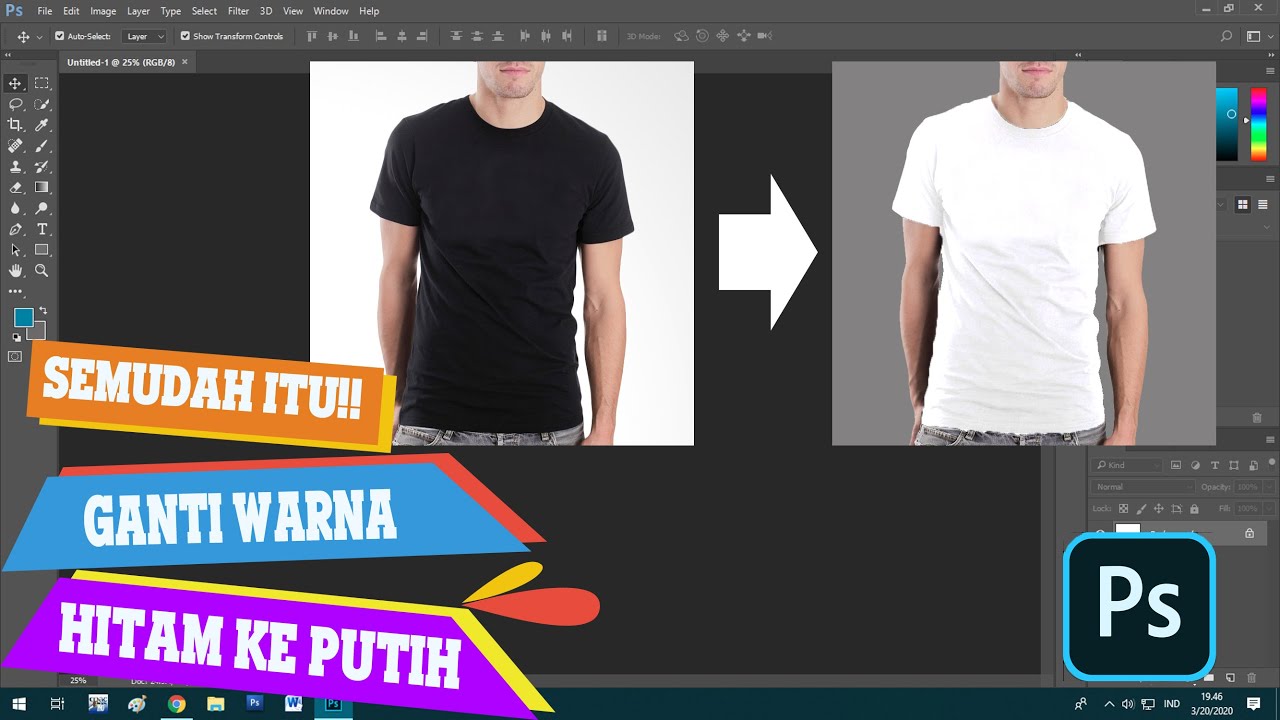Open search icon in options bar

coord(1227,36)
